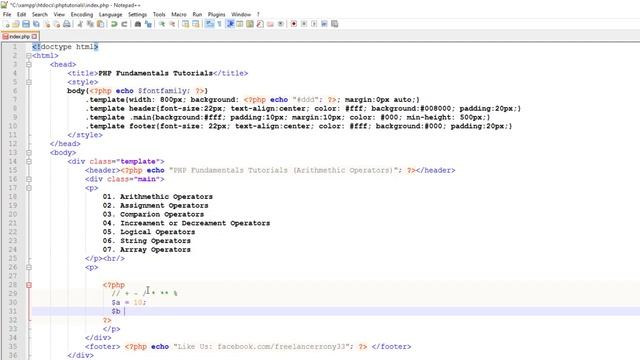Open the File menu

[7, 14]
